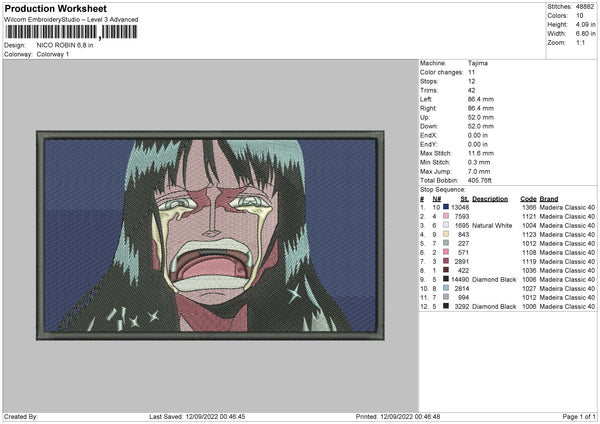The height and width of the screenshot is (424, 600).
Task: Click the 'Down' value 52.0 mm
Action: click(481, 126)
